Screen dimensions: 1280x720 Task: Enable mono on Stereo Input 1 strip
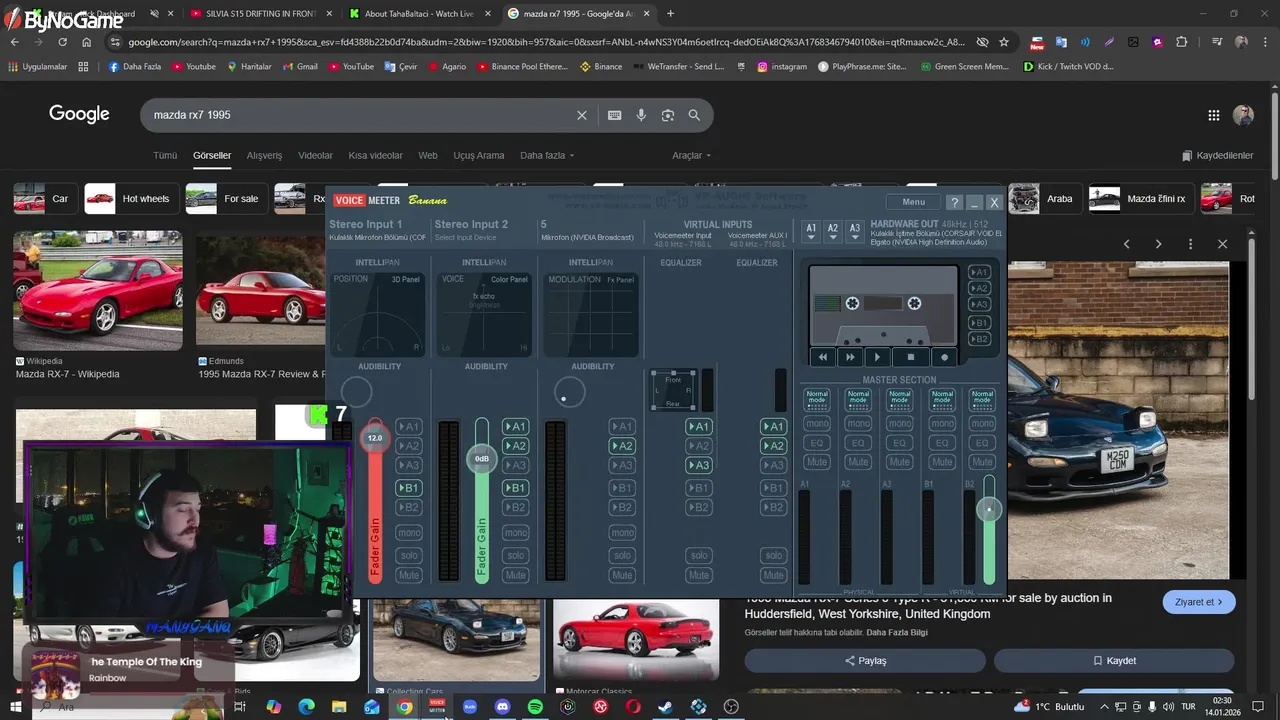coord(409,533)
